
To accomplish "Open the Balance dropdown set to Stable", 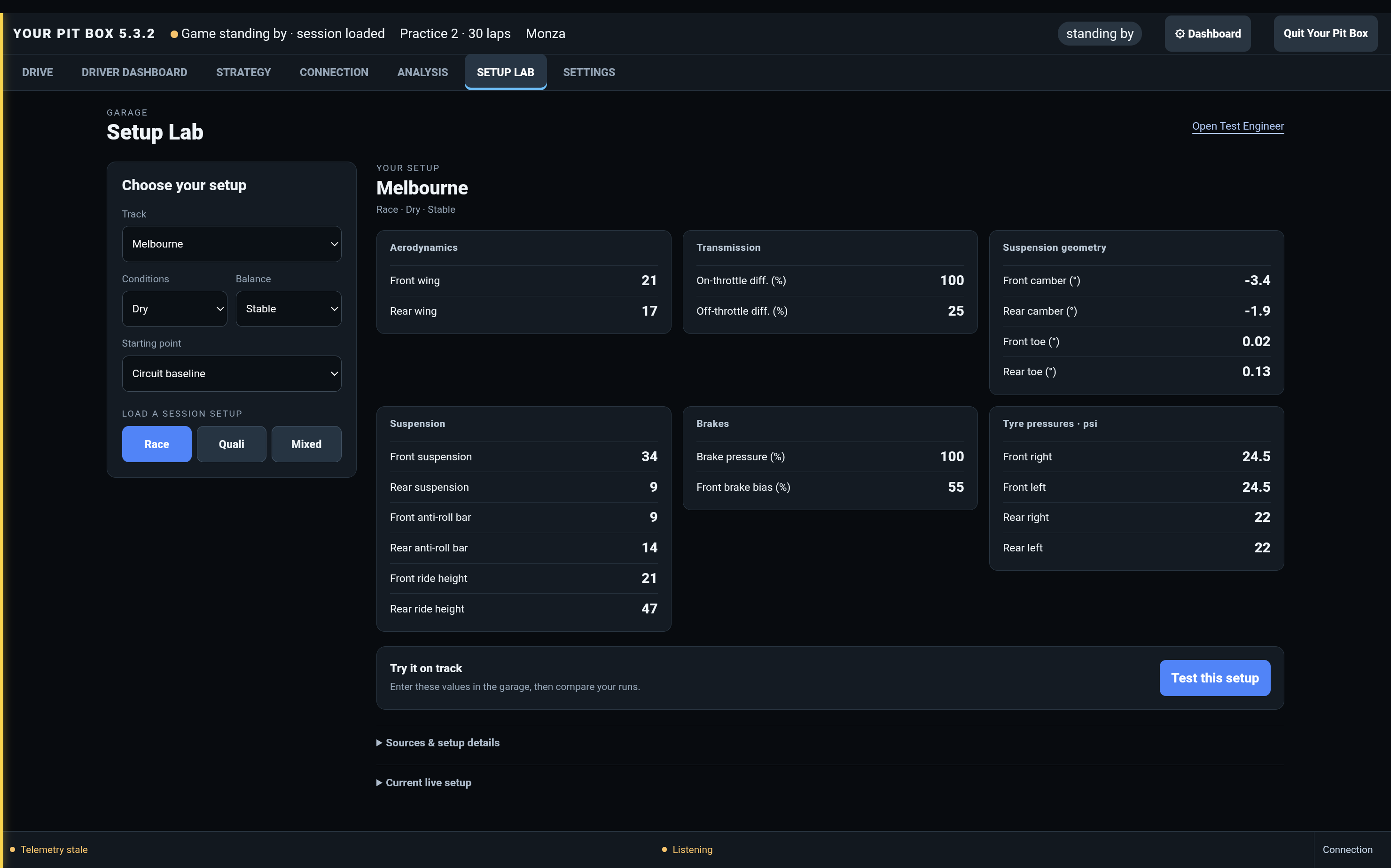I will tap(289, 309).
